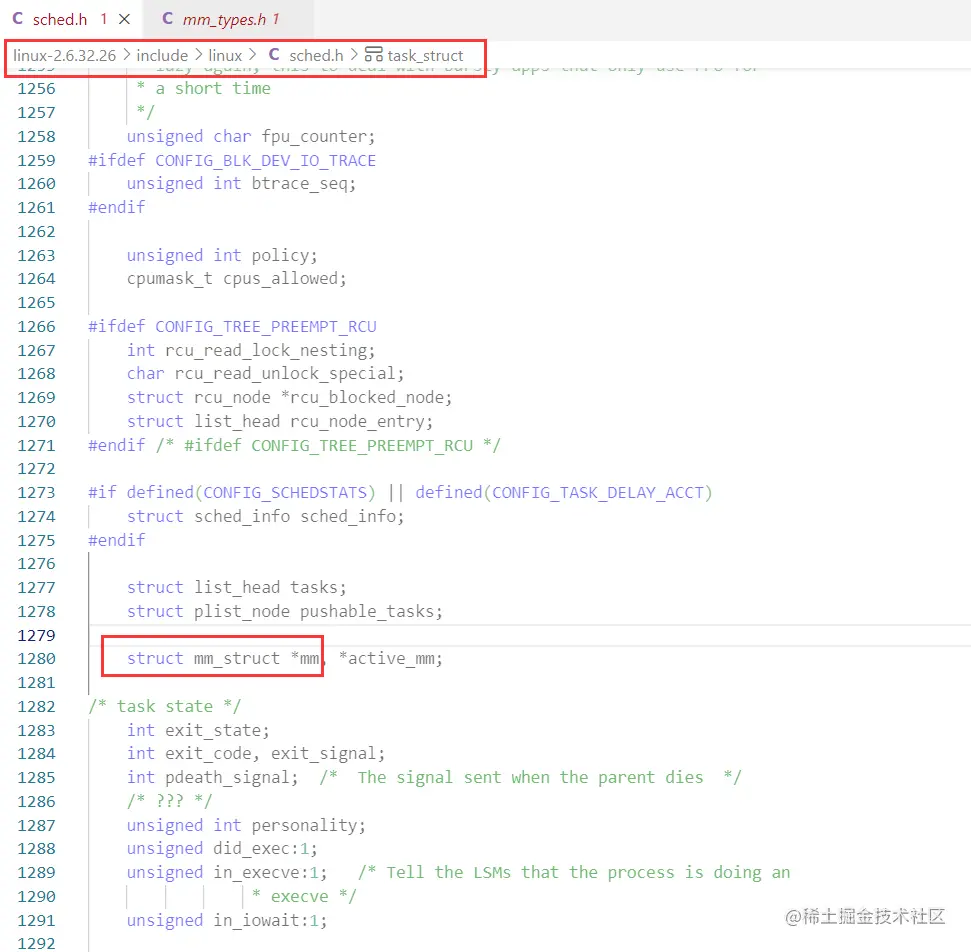Click '#endif' on line 1275
Image resolution: width=971 pixels, height=952 pixels.
coord(117,540)
